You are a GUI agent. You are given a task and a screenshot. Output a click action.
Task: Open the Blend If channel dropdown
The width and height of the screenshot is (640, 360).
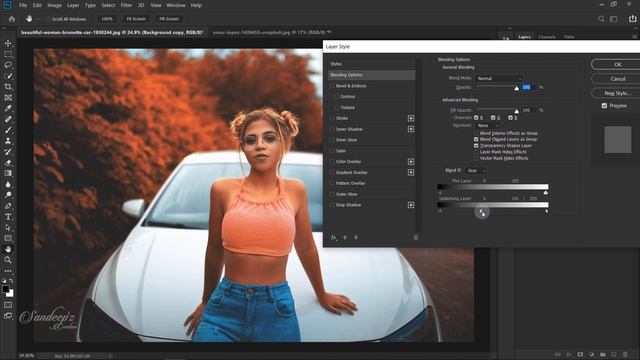(x=476, y=171)
